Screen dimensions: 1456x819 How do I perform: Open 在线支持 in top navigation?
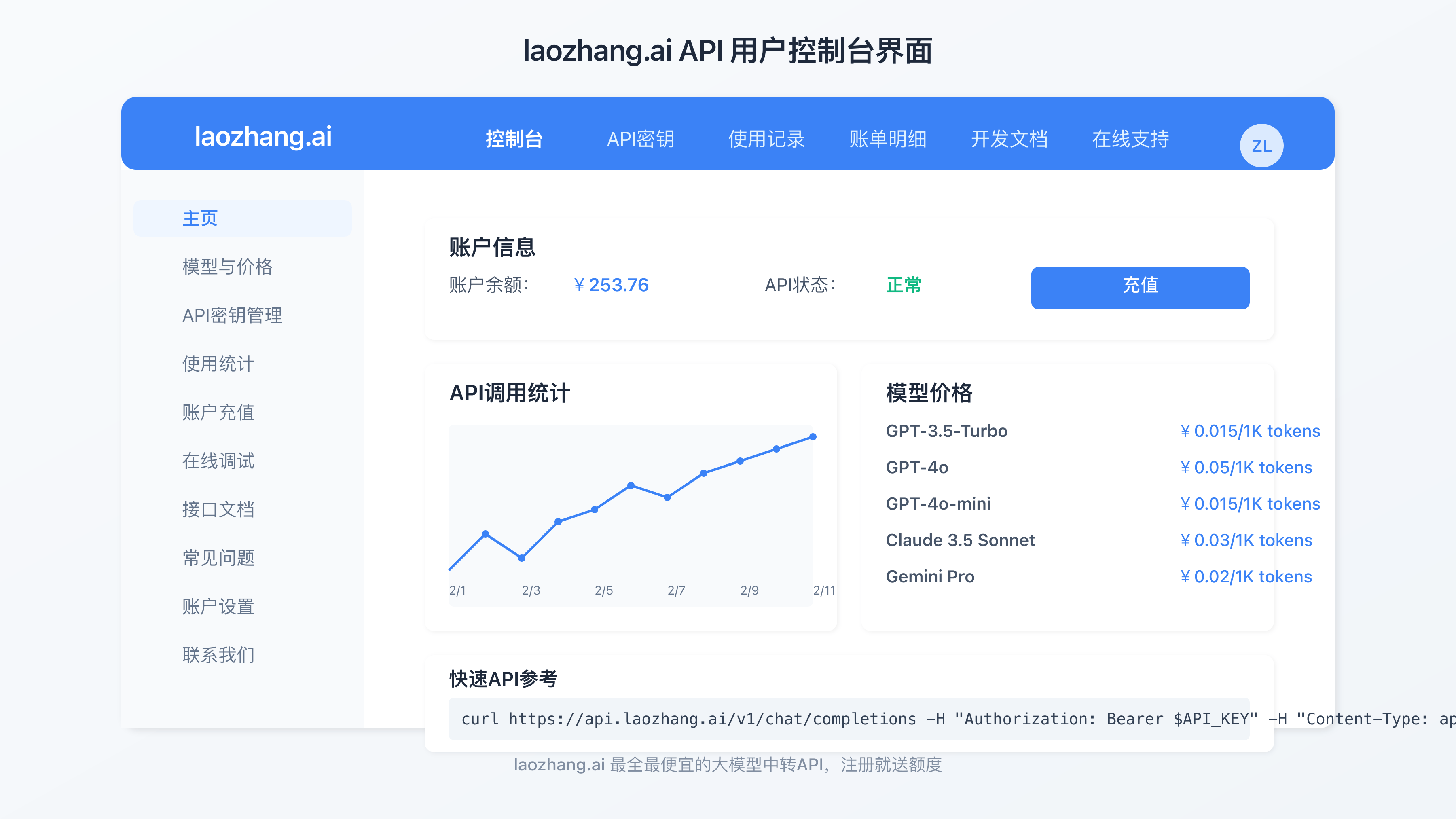1130,139
